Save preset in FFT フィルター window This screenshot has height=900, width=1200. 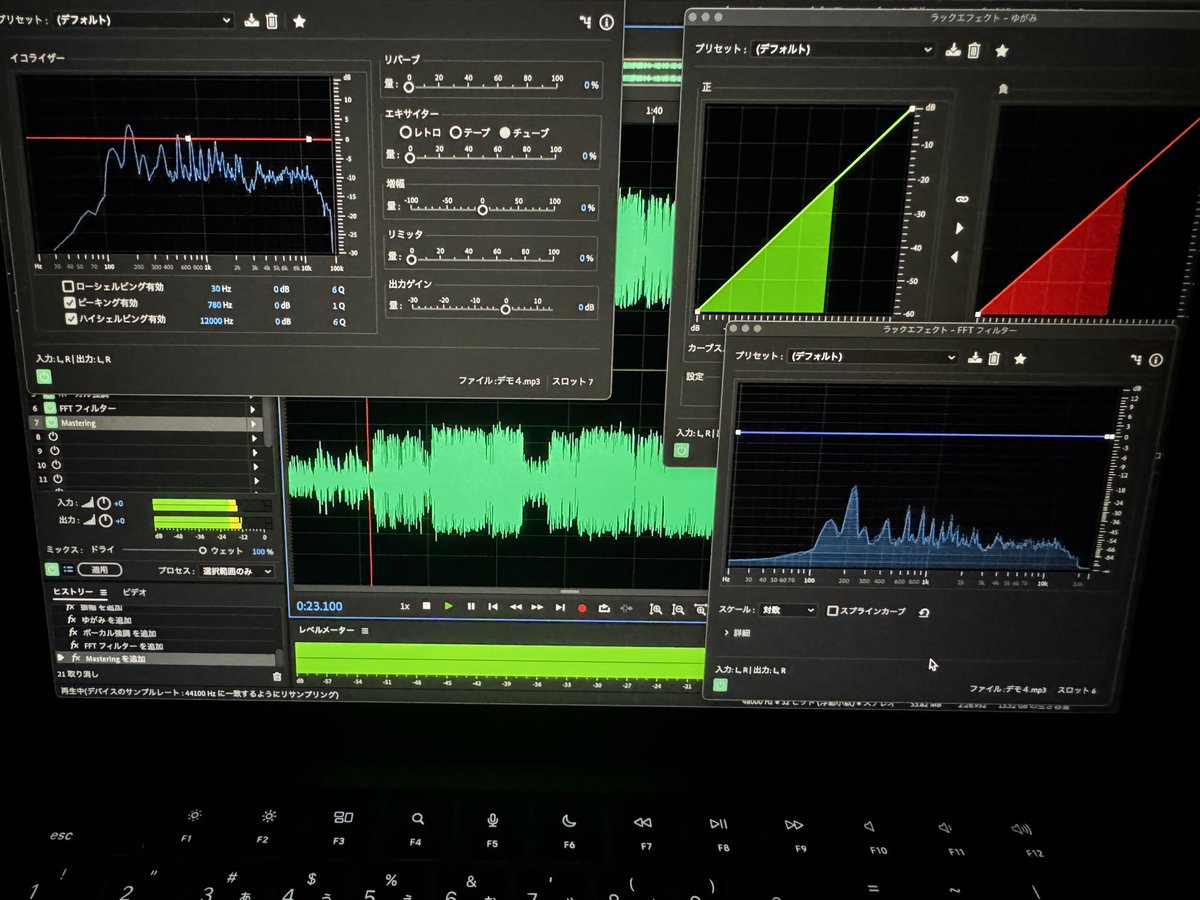tap(974, 358)
